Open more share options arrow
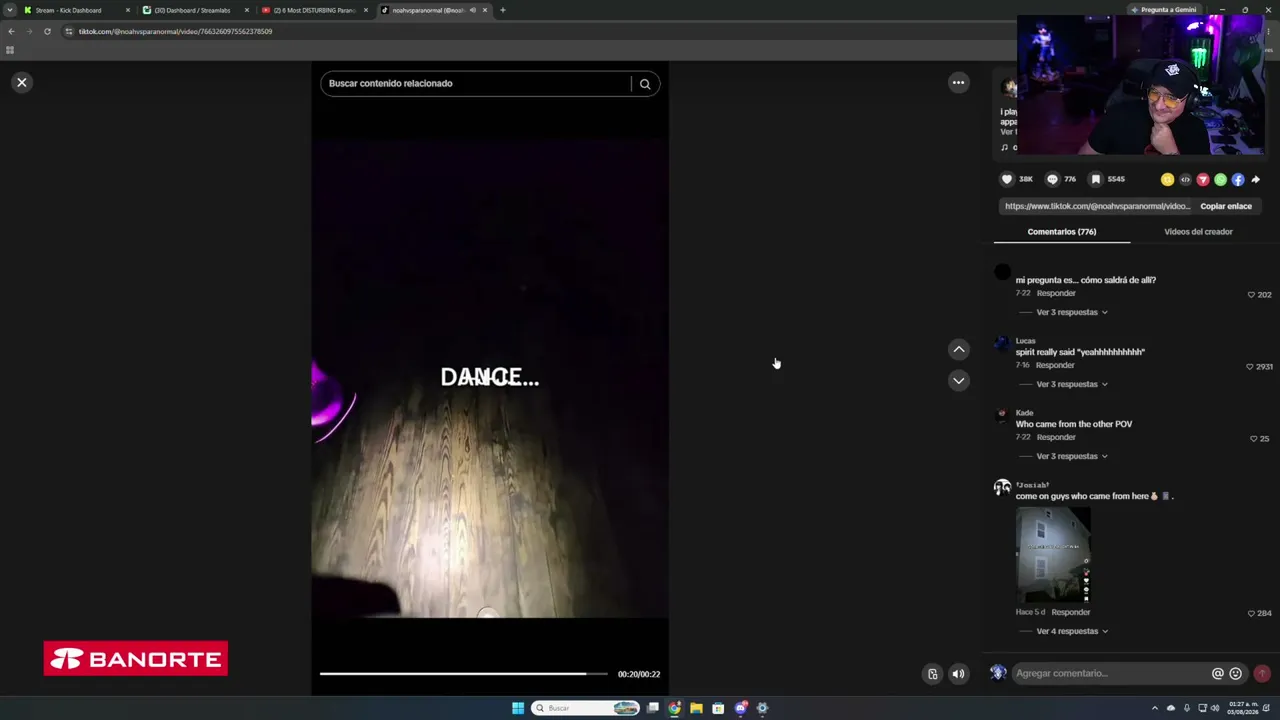This screenshot has height=720, width=1280. point(1256,180)
